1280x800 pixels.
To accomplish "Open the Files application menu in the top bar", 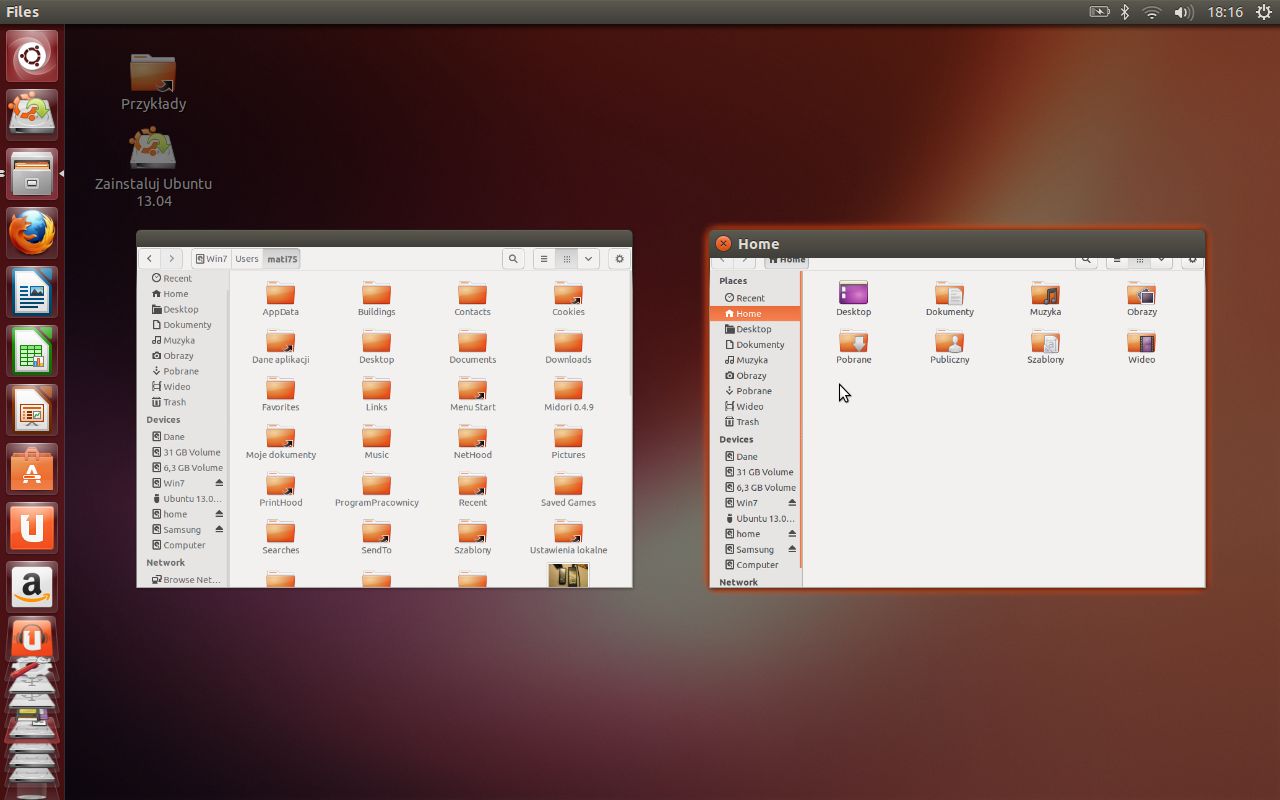I will tap(23, 12).
